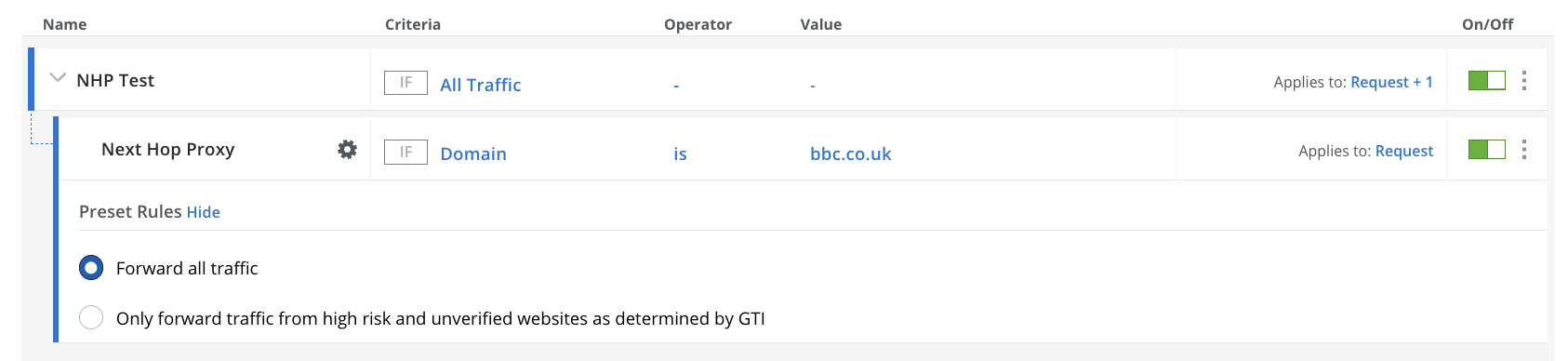
Task: Open NHP Test three-dot options menu
Action: click(x=1523, y=81)
